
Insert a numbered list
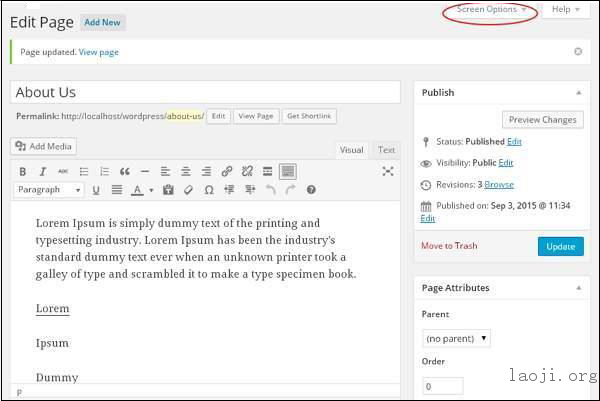tap(104, 171)
